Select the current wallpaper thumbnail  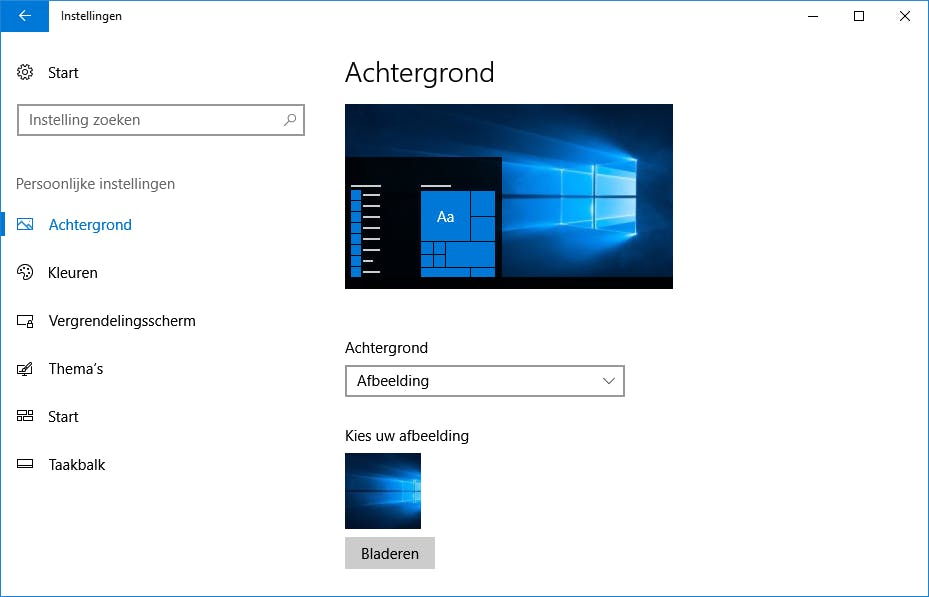[383, 491]
